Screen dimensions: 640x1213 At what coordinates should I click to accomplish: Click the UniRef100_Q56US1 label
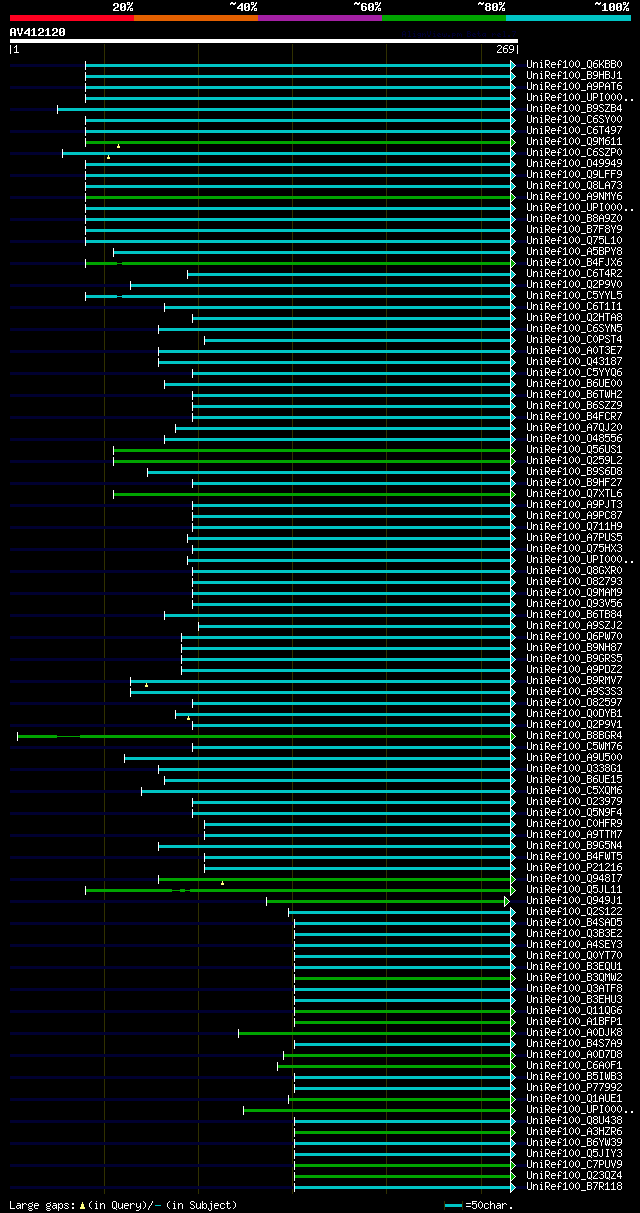coord(574,449)
